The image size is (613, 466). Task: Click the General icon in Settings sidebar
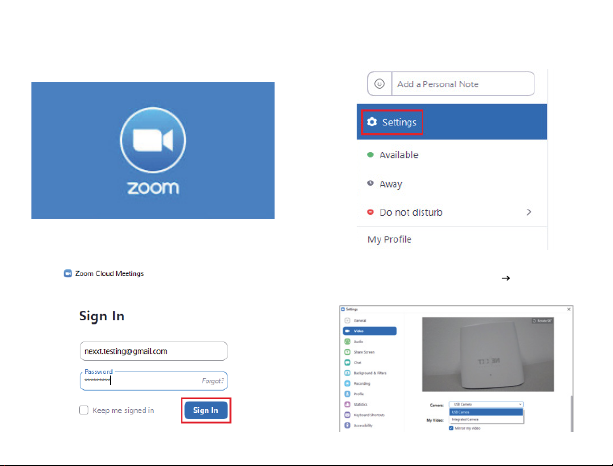[x=347, y=321]
